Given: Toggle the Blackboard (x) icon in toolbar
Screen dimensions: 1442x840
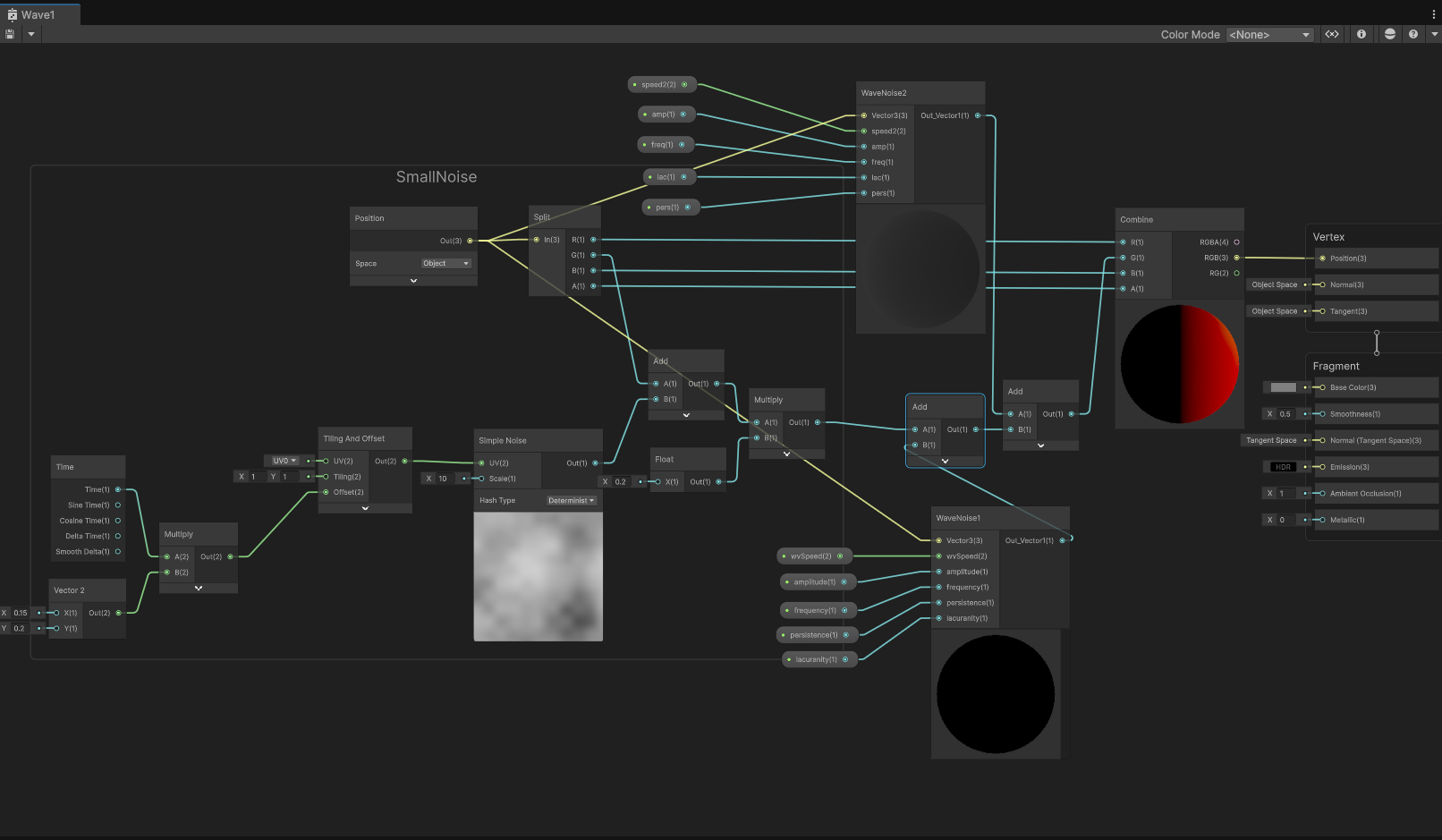Looking at the screenshot, I should point(1332,34).
